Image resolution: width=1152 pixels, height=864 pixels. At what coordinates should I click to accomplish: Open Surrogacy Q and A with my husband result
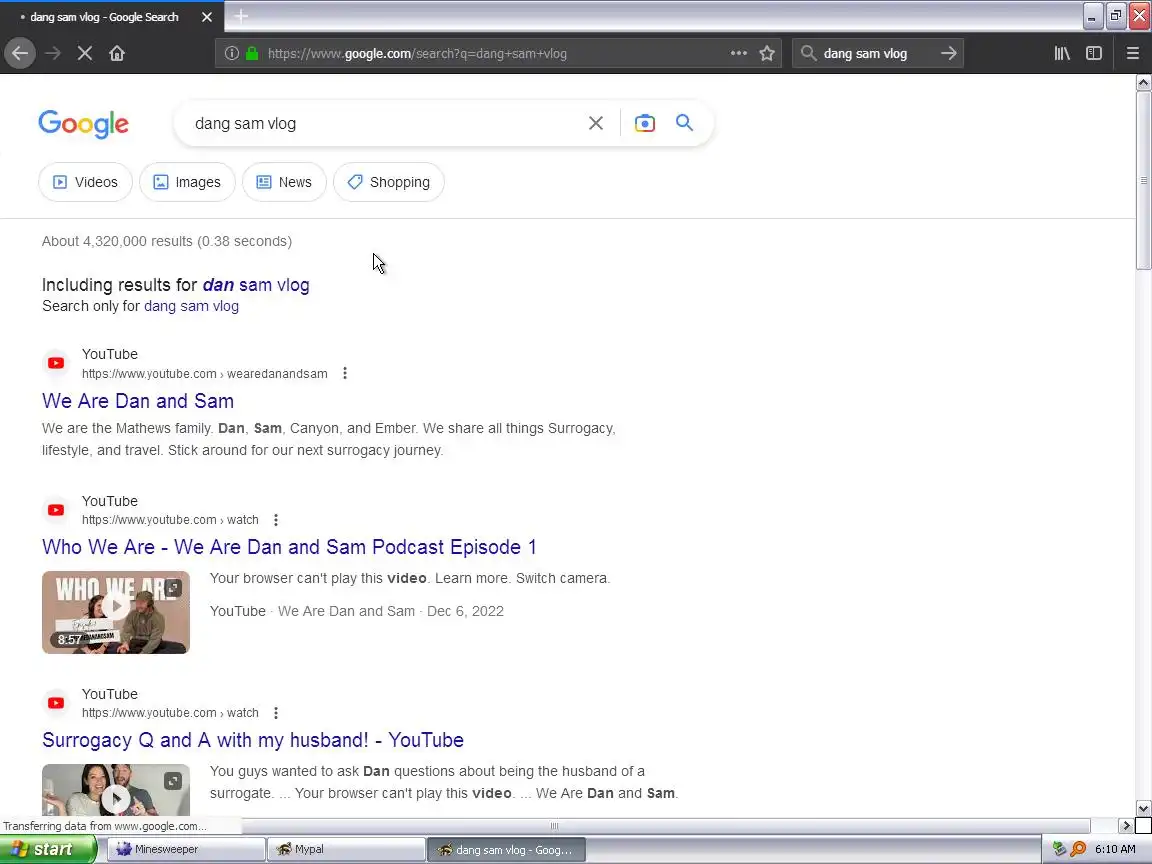coord(253,740)
